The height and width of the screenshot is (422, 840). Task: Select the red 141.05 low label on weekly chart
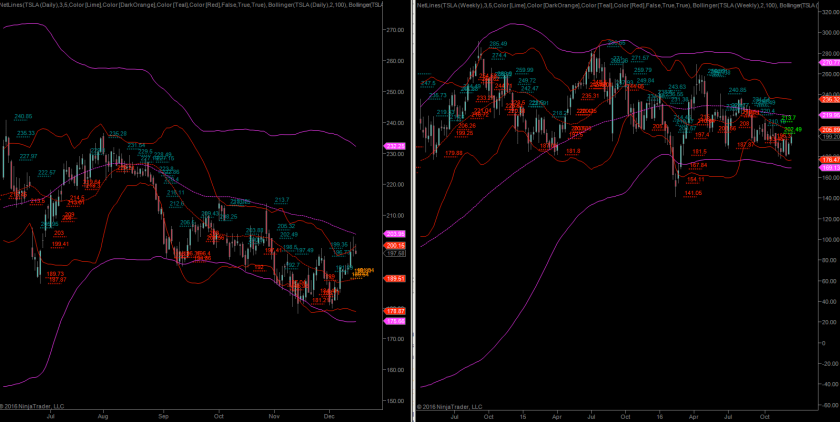693,193
